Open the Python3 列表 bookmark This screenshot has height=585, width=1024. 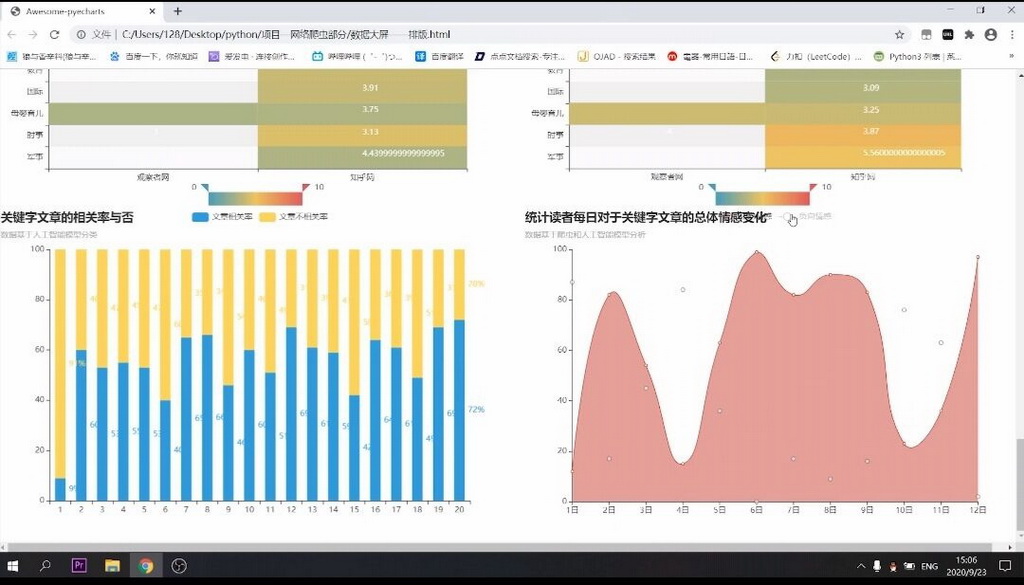pos(918,56)
